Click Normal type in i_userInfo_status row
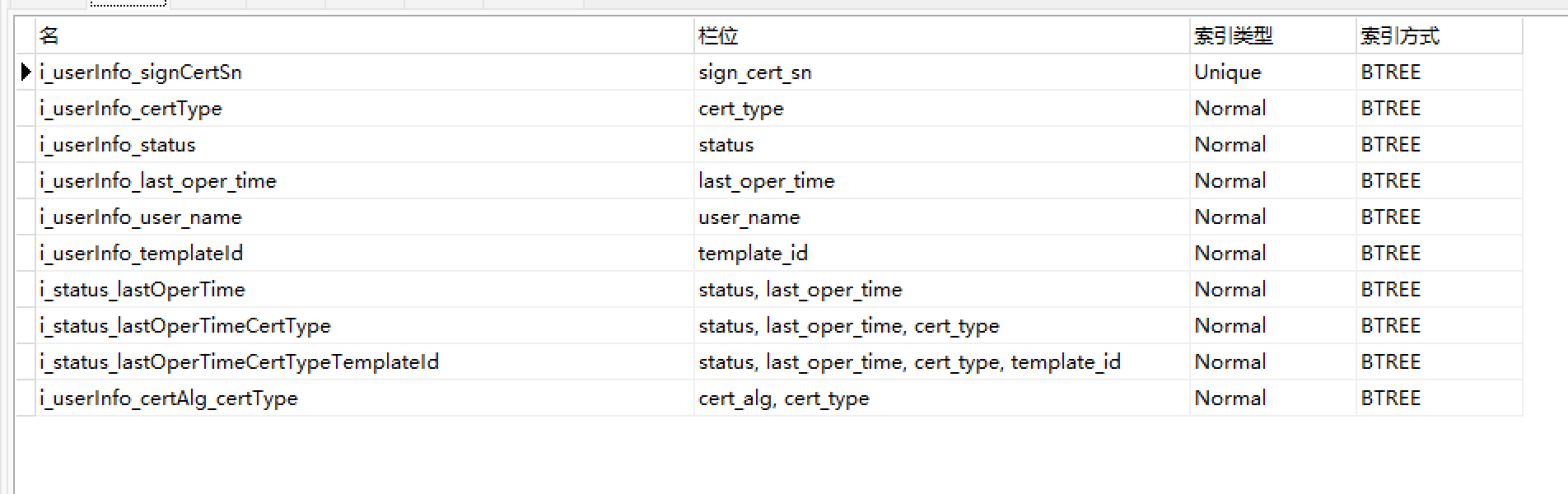 1272,145
